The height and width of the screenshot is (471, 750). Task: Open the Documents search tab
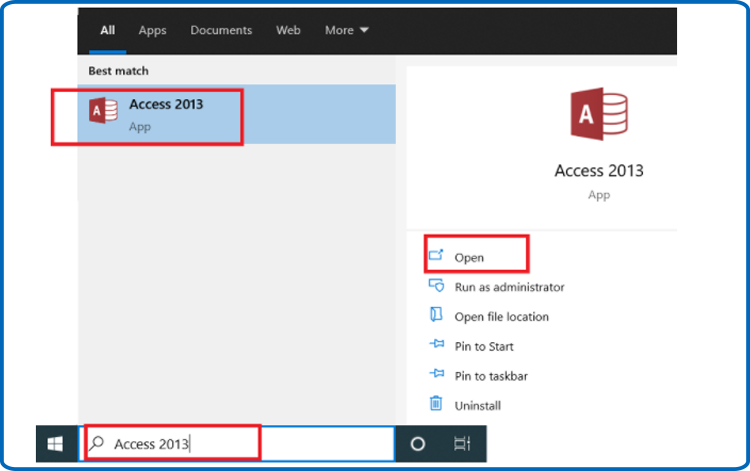click(221, 30)
